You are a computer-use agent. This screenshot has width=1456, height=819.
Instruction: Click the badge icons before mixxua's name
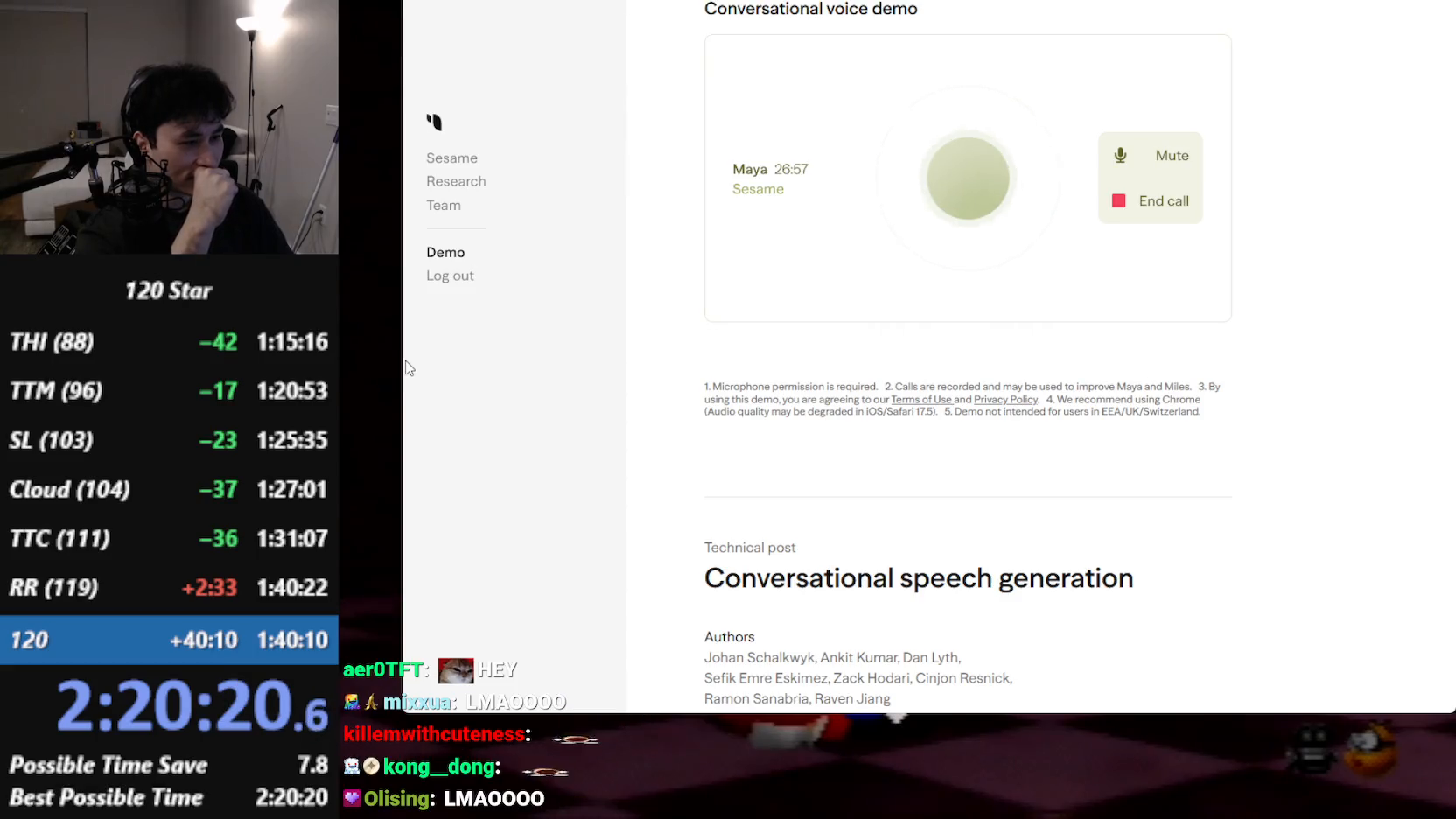click(x=361, y=702)
